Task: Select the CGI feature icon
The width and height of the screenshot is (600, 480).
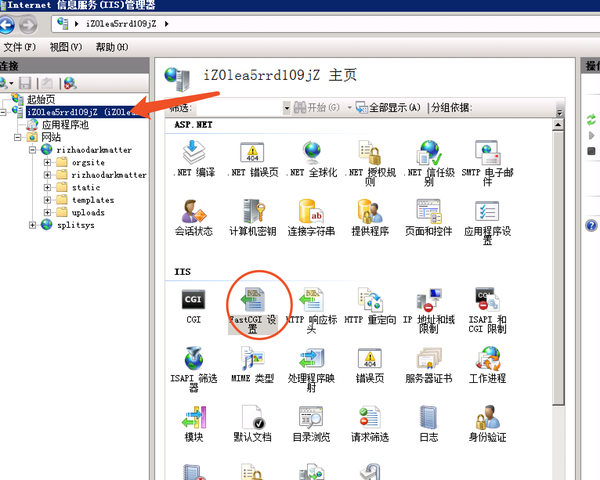Action: point(193,306)
